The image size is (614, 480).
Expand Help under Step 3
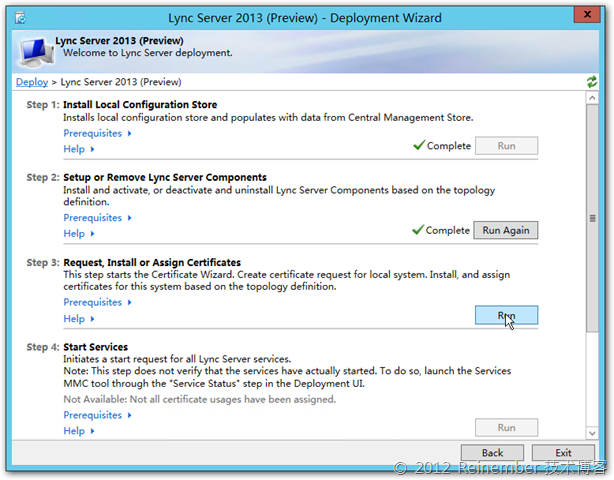click(79, 319)
